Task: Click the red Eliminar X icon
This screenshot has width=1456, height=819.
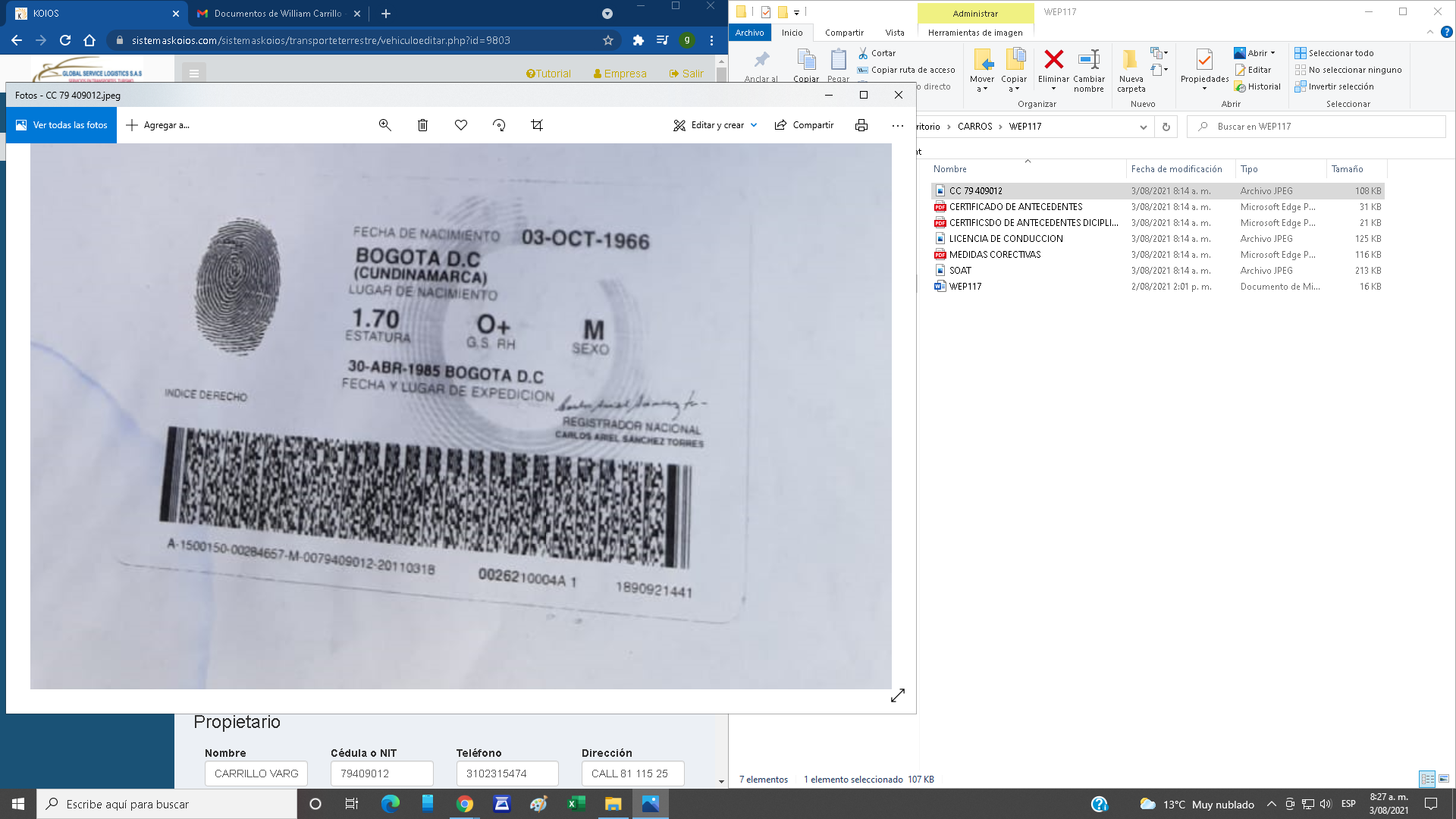Action: click(1053, 59)
